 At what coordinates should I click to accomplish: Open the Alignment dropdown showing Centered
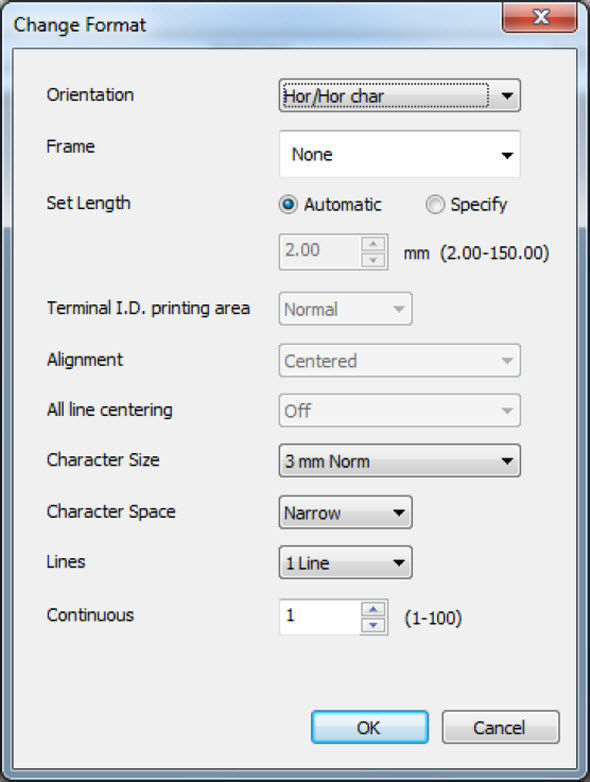[399, 361]
